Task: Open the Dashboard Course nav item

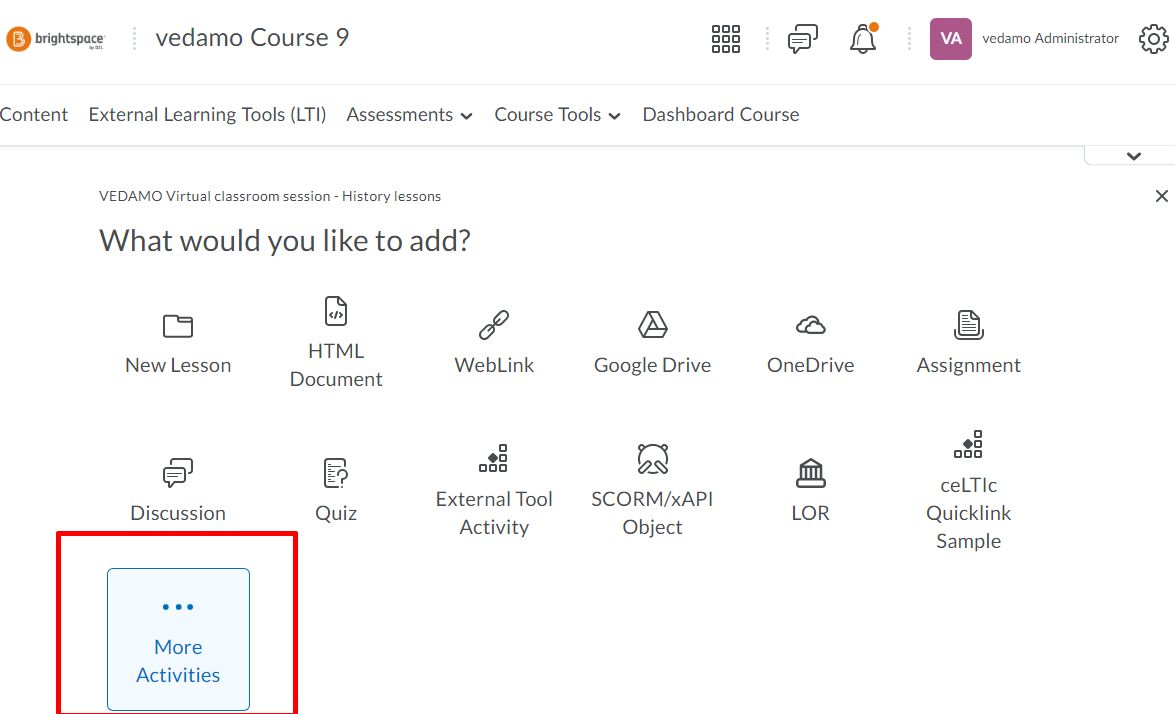Action: [x=721, y=115]
